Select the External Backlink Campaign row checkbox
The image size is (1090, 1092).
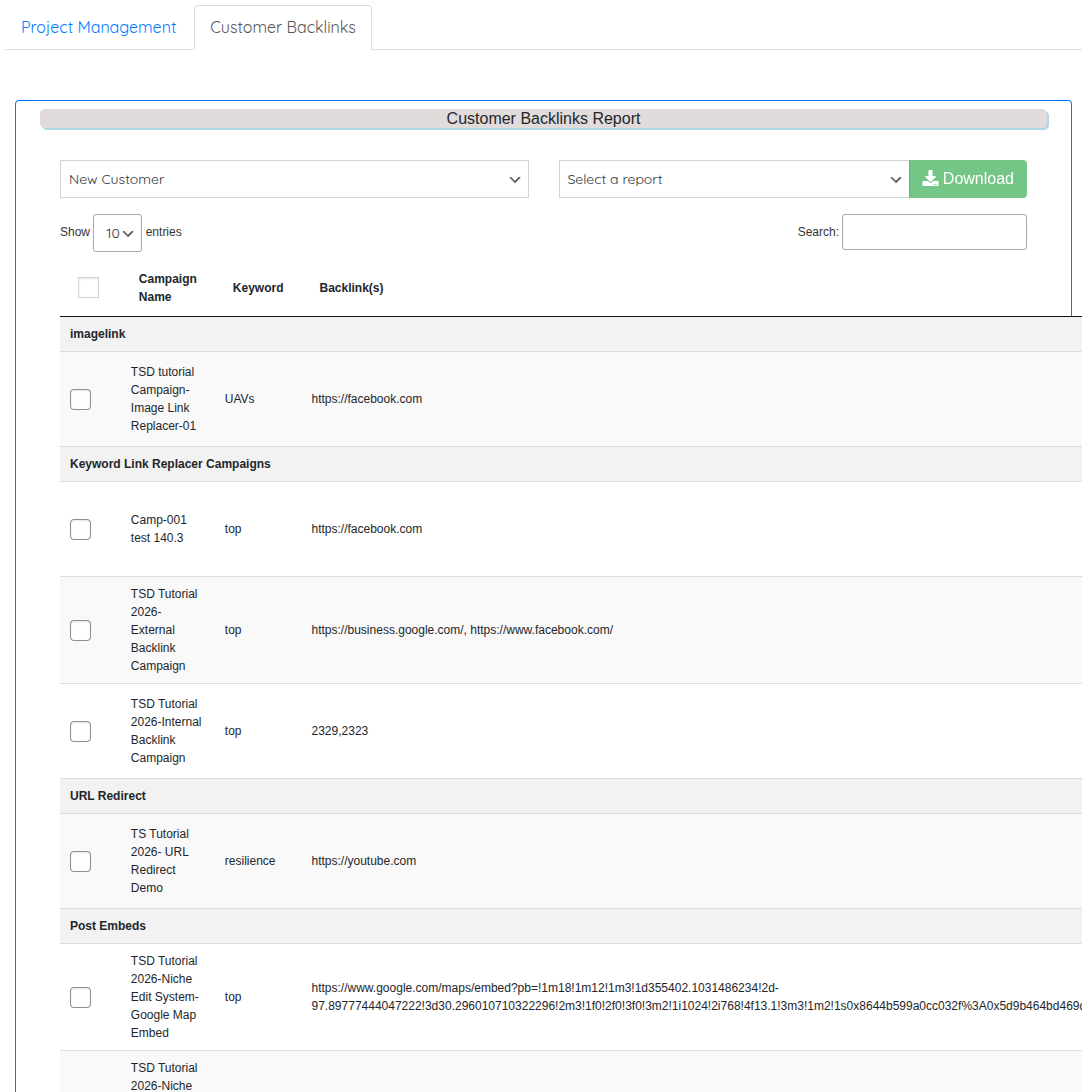(81, 630)
